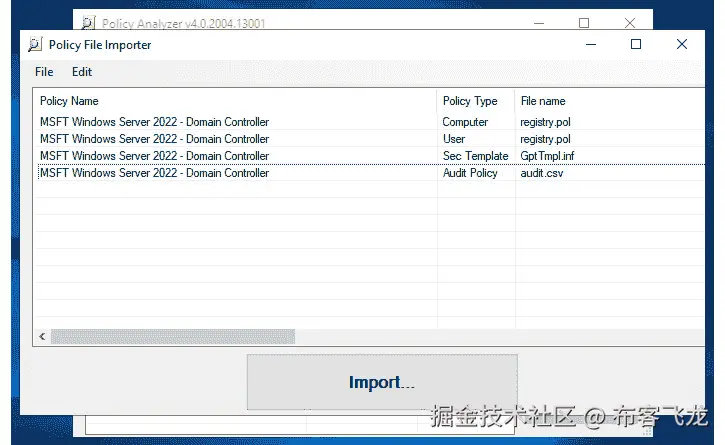Select the policy name in Computer row
The width and height of the screenshot is (725, 445).
(154, 122)
